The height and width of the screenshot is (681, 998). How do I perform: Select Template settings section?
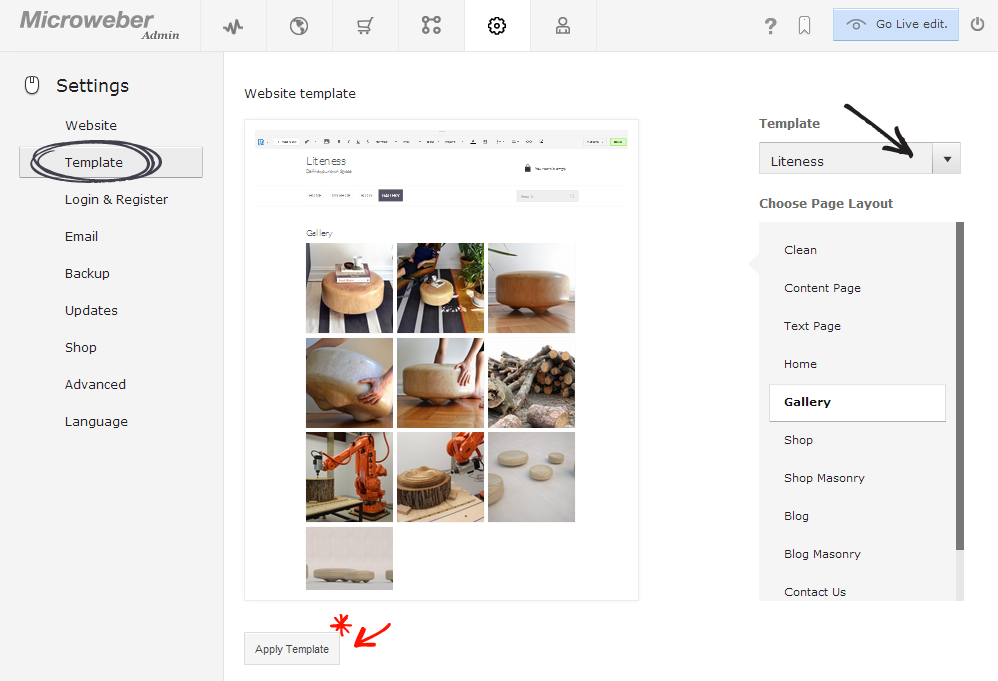pos(111,162)
